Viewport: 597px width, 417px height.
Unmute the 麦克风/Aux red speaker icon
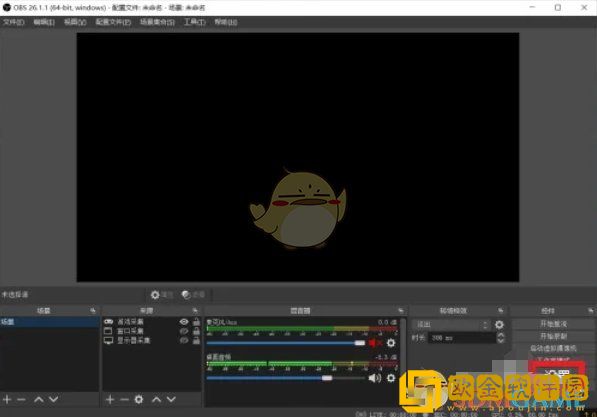[x=374, y=343]
